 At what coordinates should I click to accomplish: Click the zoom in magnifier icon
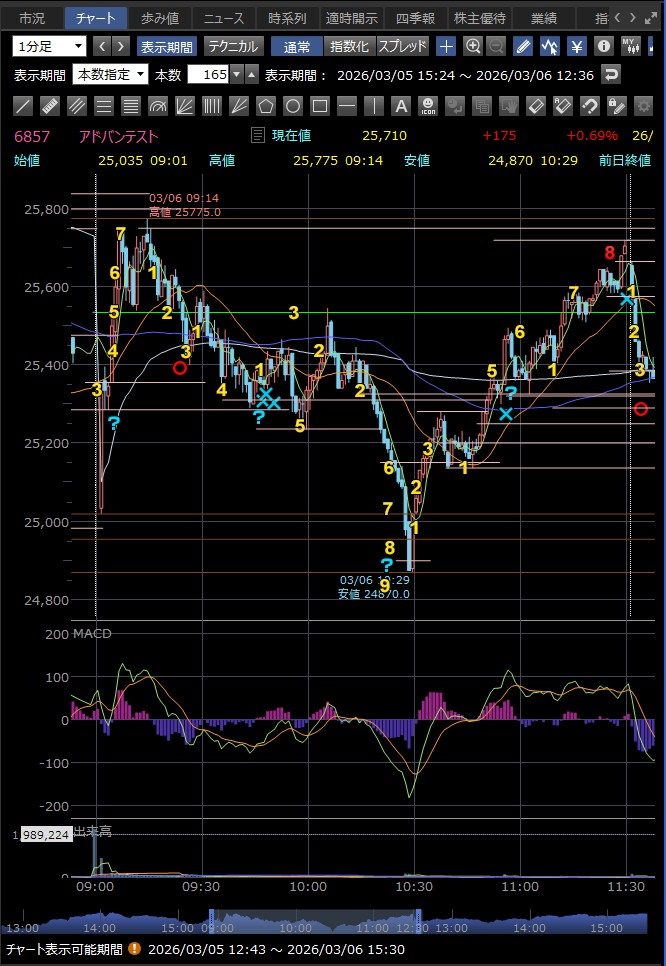(x=472, y=46)
